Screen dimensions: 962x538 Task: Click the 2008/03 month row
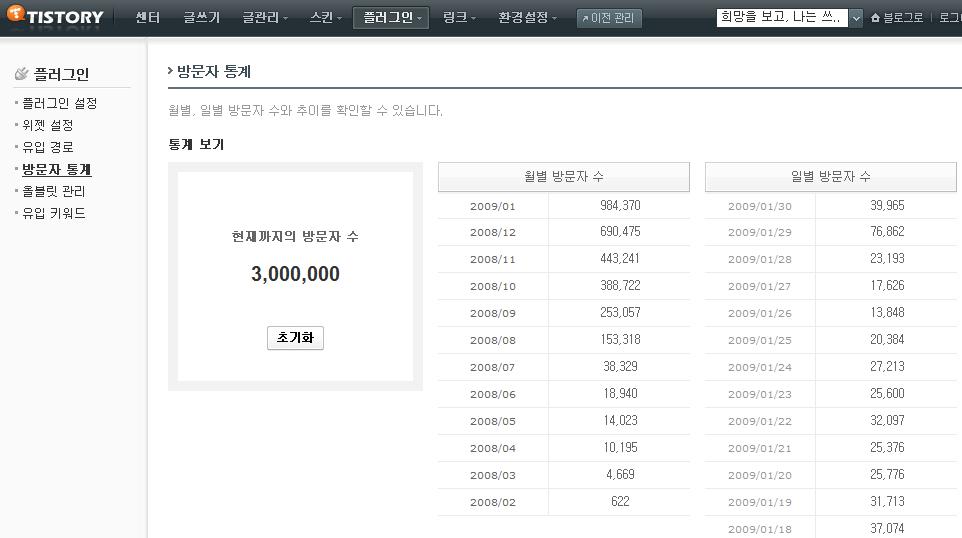tap(564, 475)
